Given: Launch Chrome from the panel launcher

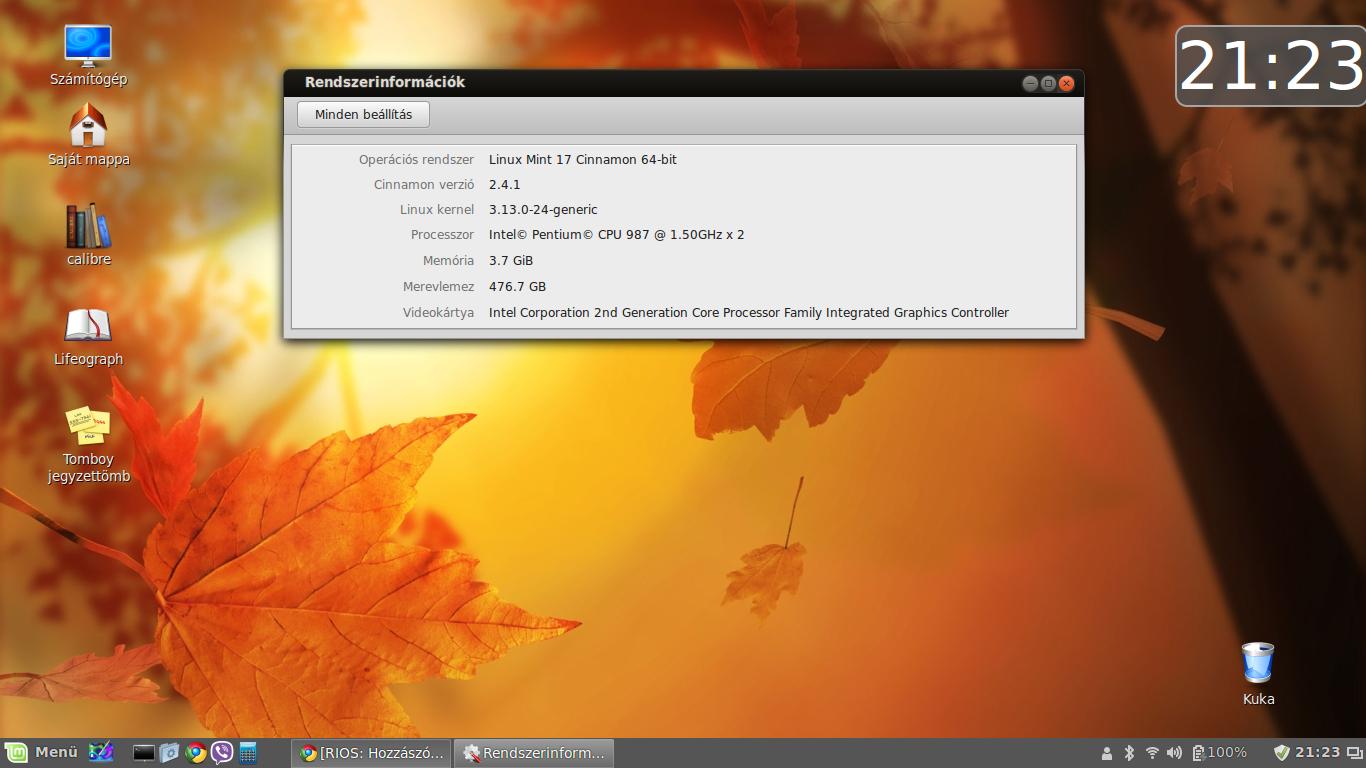Looking at the screenshot, I should point(196,753).
